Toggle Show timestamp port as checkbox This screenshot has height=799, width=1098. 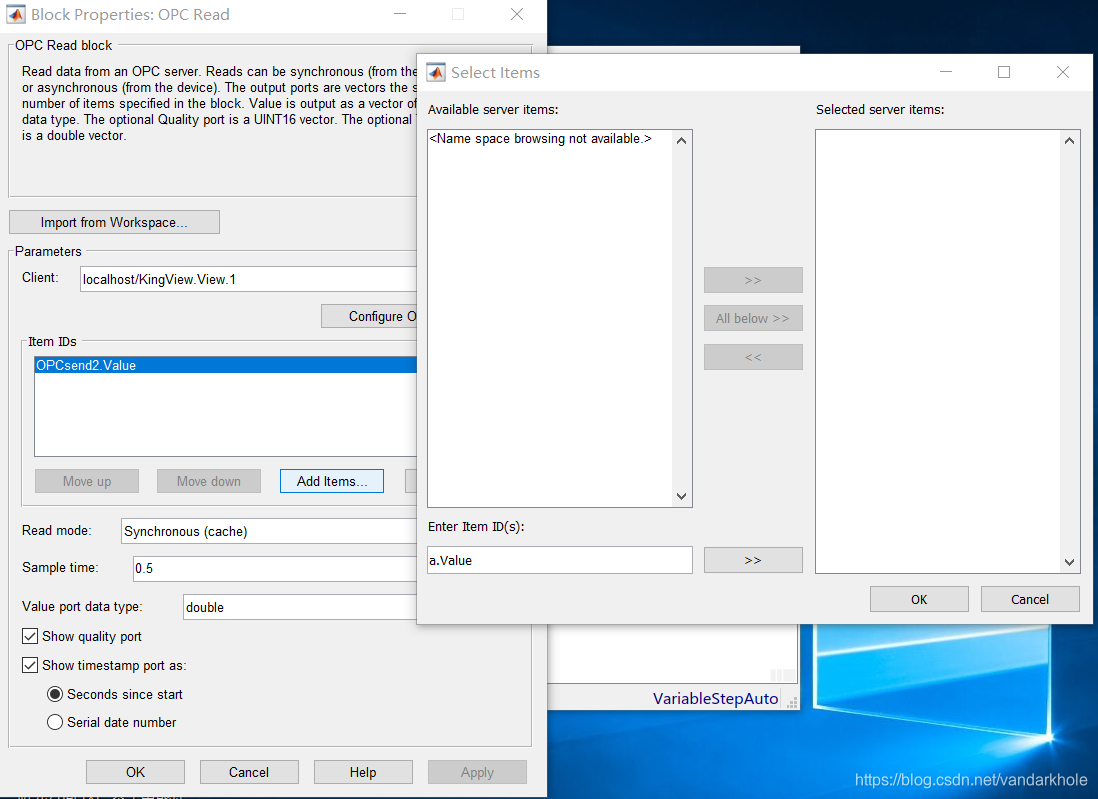[x=30, y=665]
